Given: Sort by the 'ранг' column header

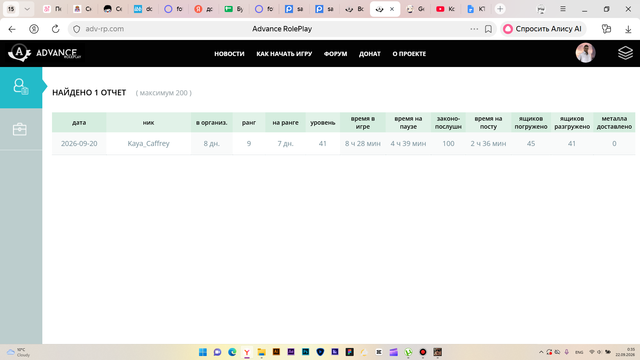Looking at the screenshot, I should point(249,122).
